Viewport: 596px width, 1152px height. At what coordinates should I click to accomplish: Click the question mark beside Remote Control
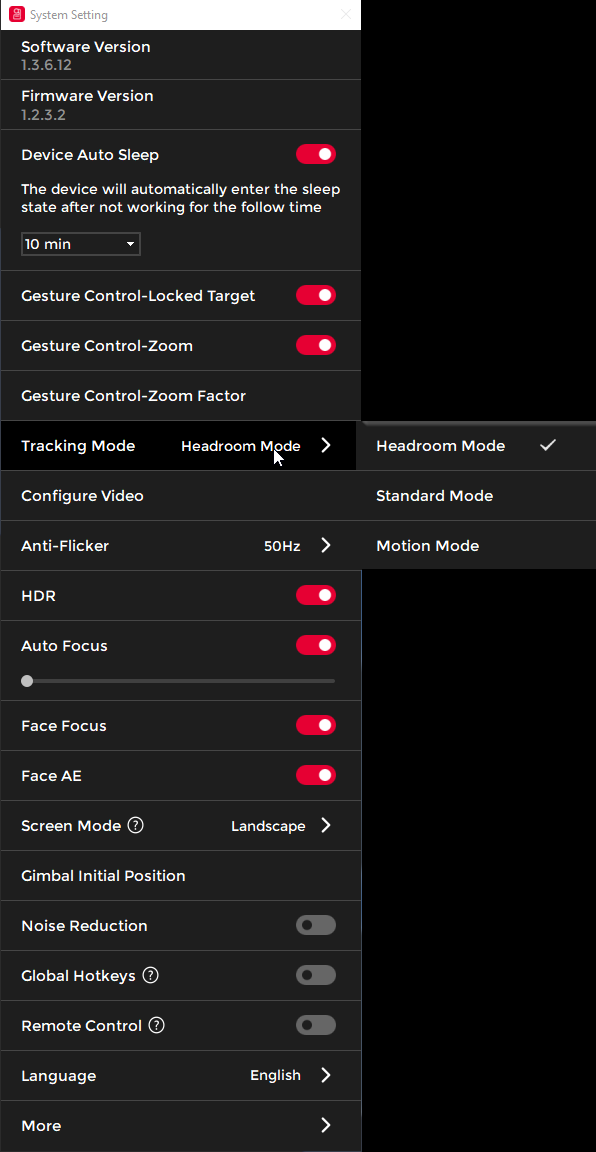(157, 1025)
